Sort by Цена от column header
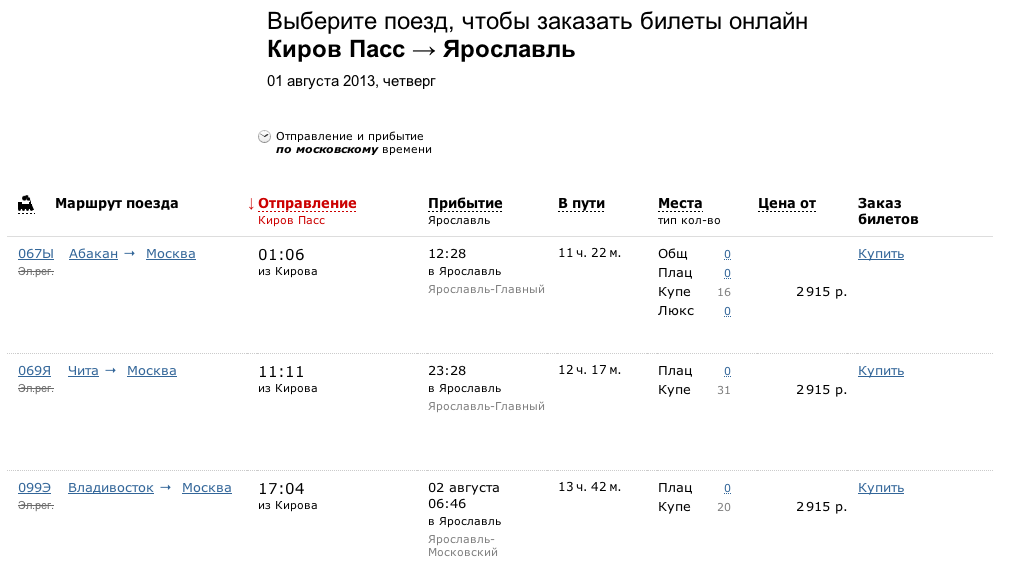Image resolution: width=1022 pixels, height=568 pixels. (787, 203)
